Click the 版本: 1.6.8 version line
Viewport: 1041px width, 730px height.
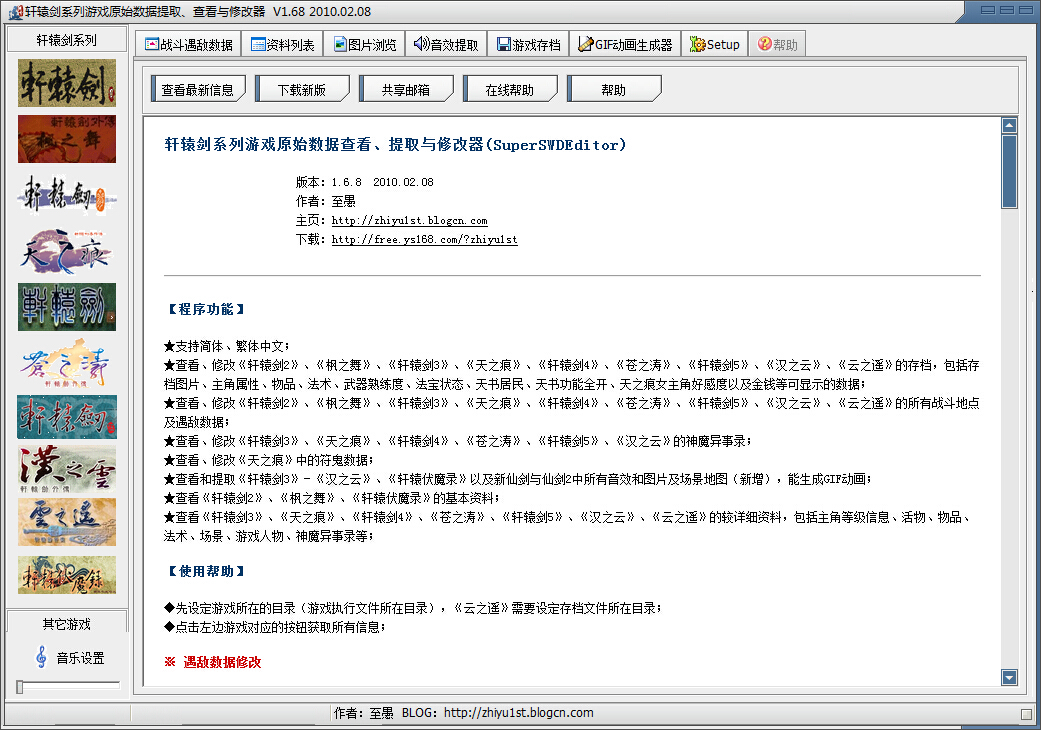[364, 182]
